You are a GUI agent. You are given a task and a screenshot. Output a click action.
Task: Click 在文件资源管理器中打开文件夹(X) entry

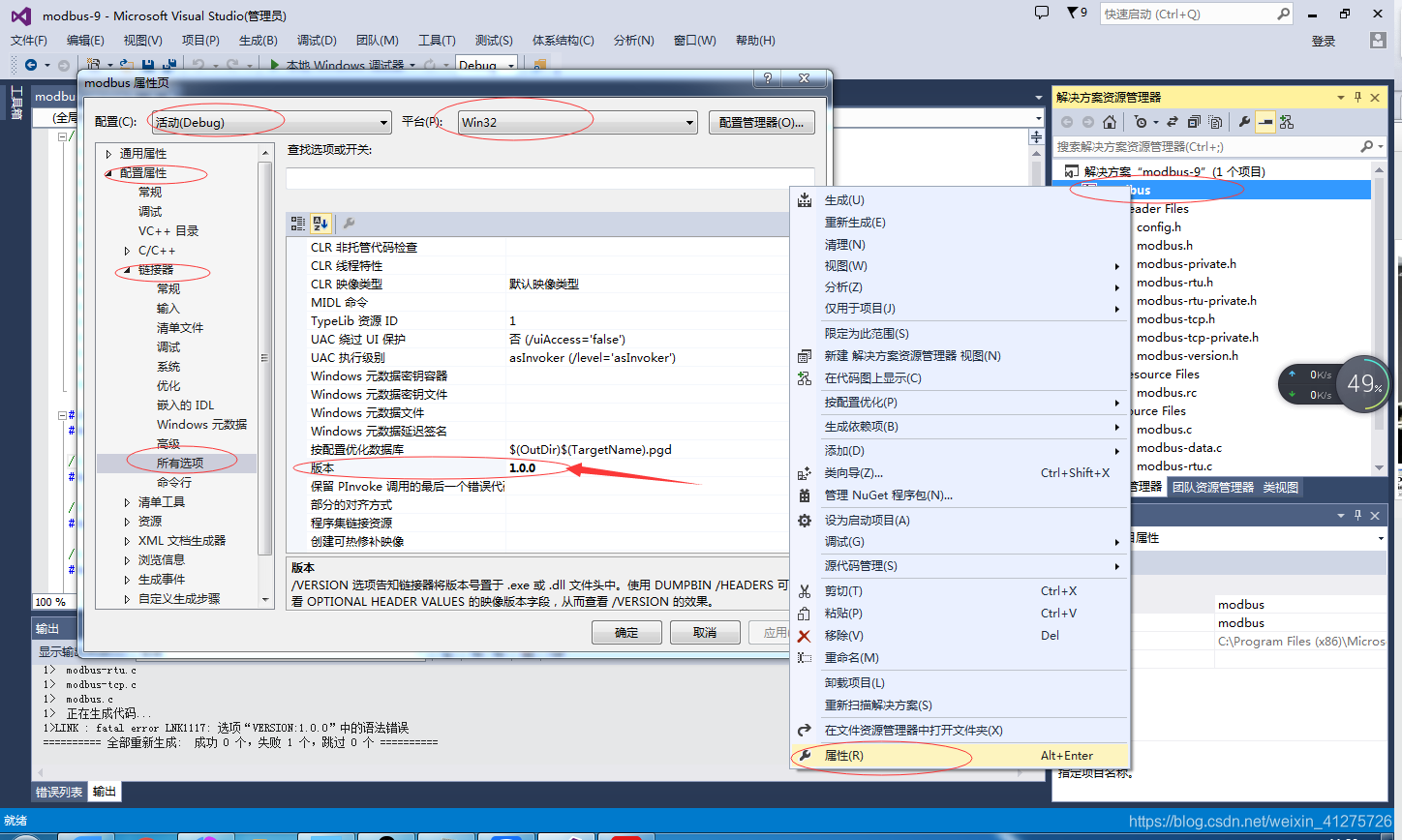coord(960,731)
